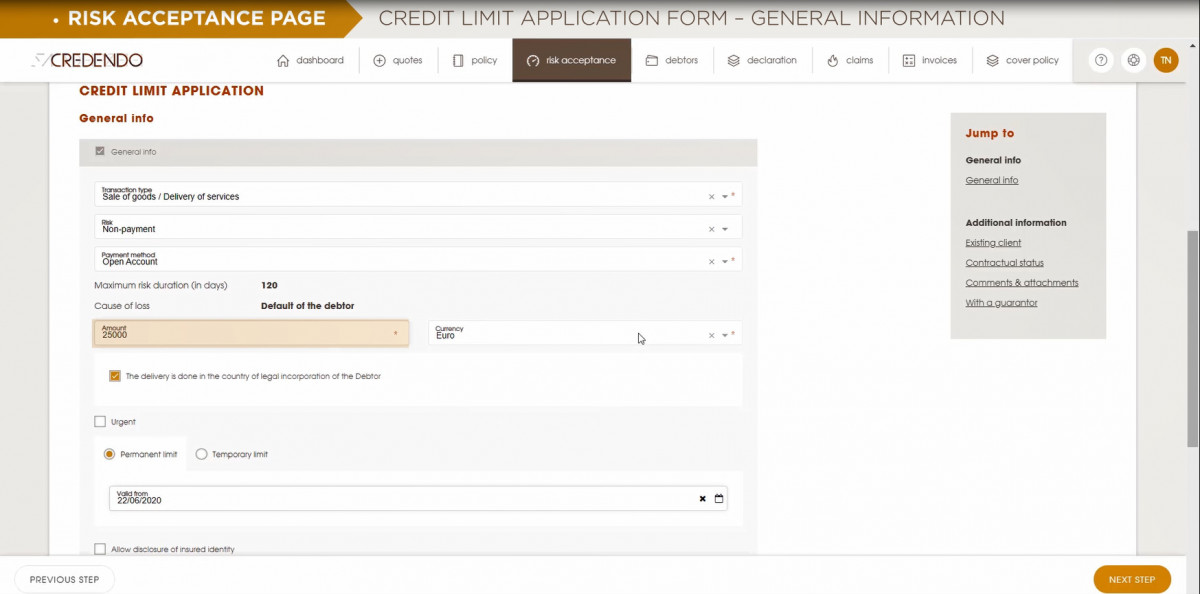Image resolution: width=1200 pixels, height=594 pixels.
Task: Expand the Transaction type dropdown arrow
Action: [x=725, y=197]
